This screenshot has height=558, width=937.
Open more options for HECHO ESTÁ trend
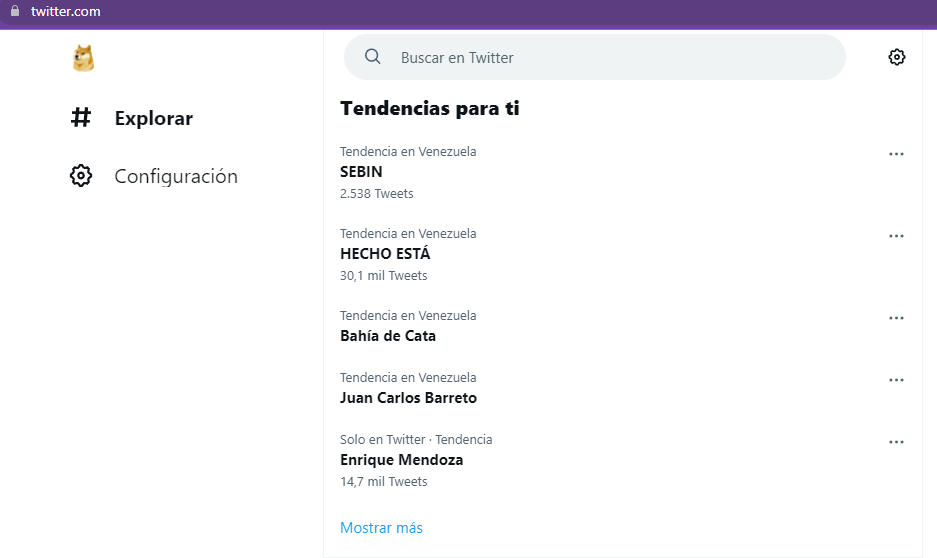point(896,236)
